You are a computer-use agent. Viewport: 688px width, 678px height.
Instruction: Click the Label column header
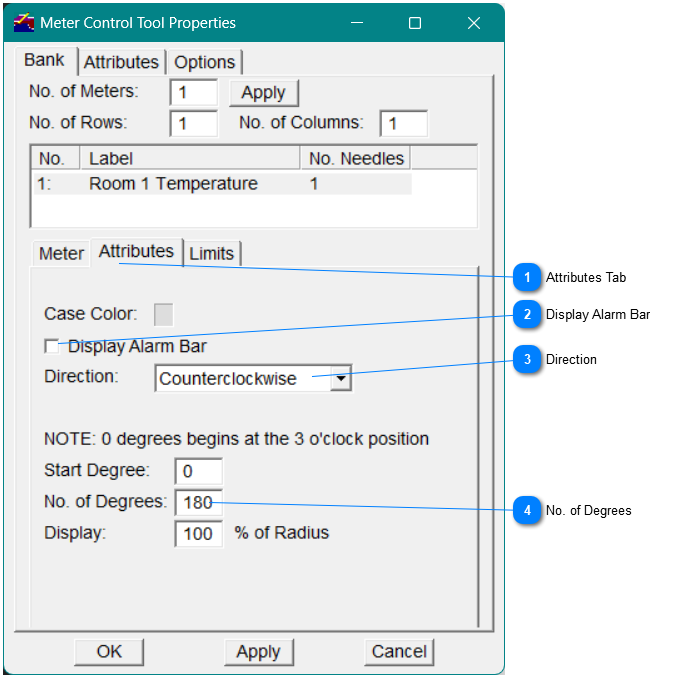(x=190, y=158)
